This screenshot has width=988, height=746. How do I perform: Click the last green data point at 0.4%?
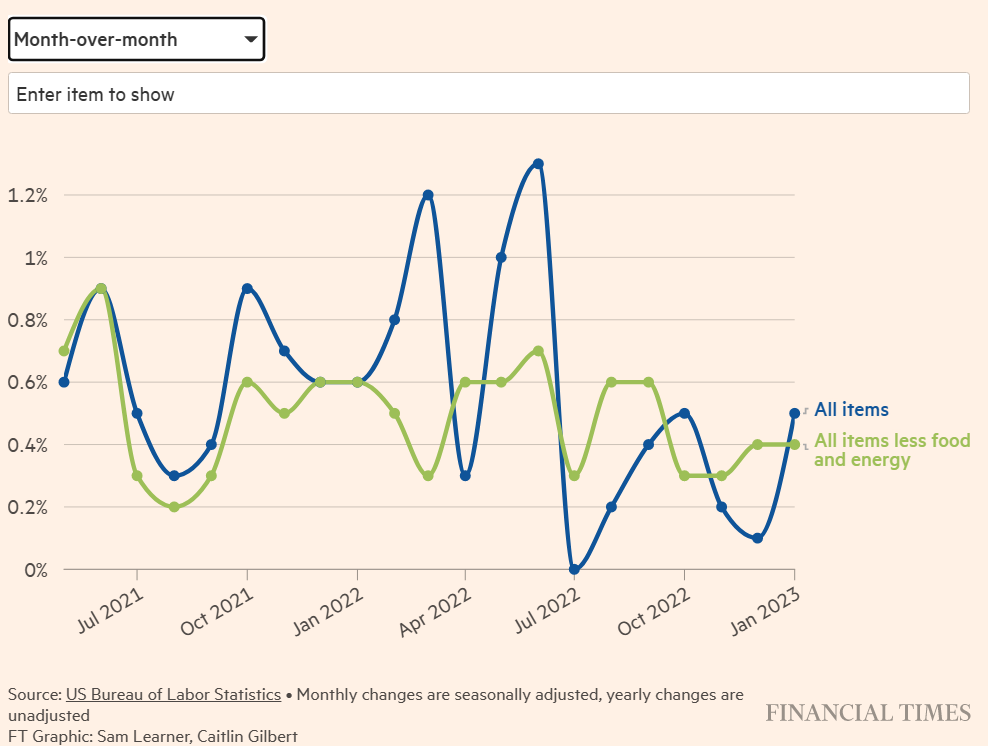(x=795, y=446)
